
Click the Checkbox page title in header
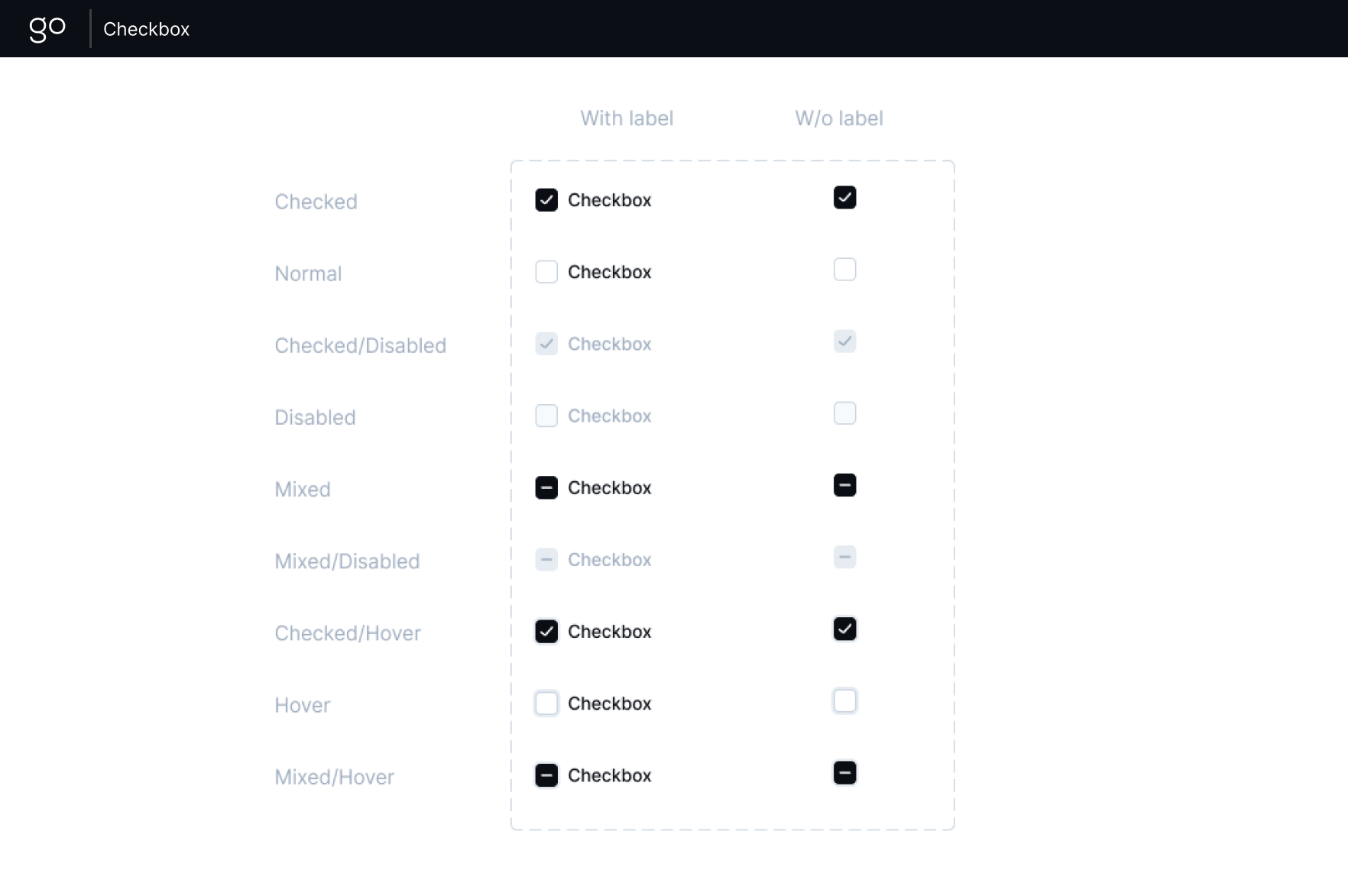coord(146,29)
